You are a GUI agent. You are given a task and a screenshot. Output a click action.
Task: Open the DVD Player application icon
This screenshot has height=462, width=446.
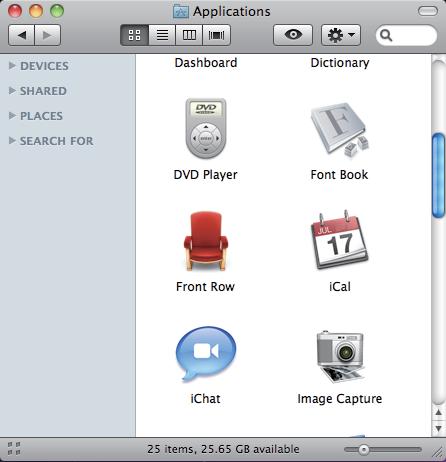pyautogui.click(x=206, y=128)
